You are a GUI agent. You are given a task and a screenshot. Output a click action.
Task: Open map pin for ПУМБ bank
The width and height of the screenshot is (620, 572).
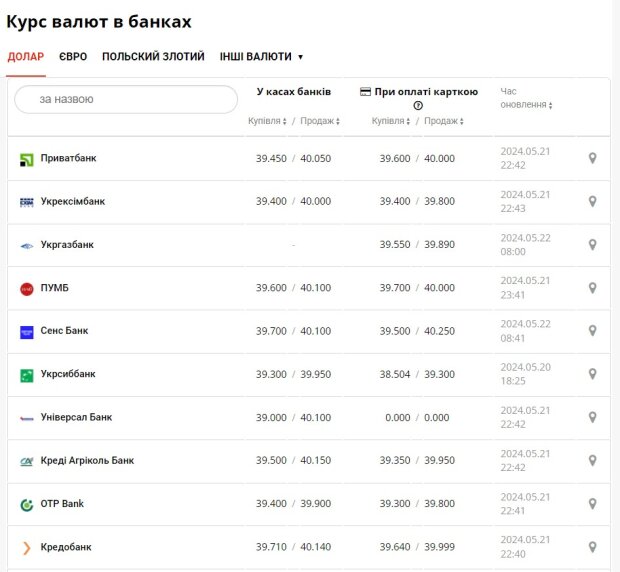592,288
